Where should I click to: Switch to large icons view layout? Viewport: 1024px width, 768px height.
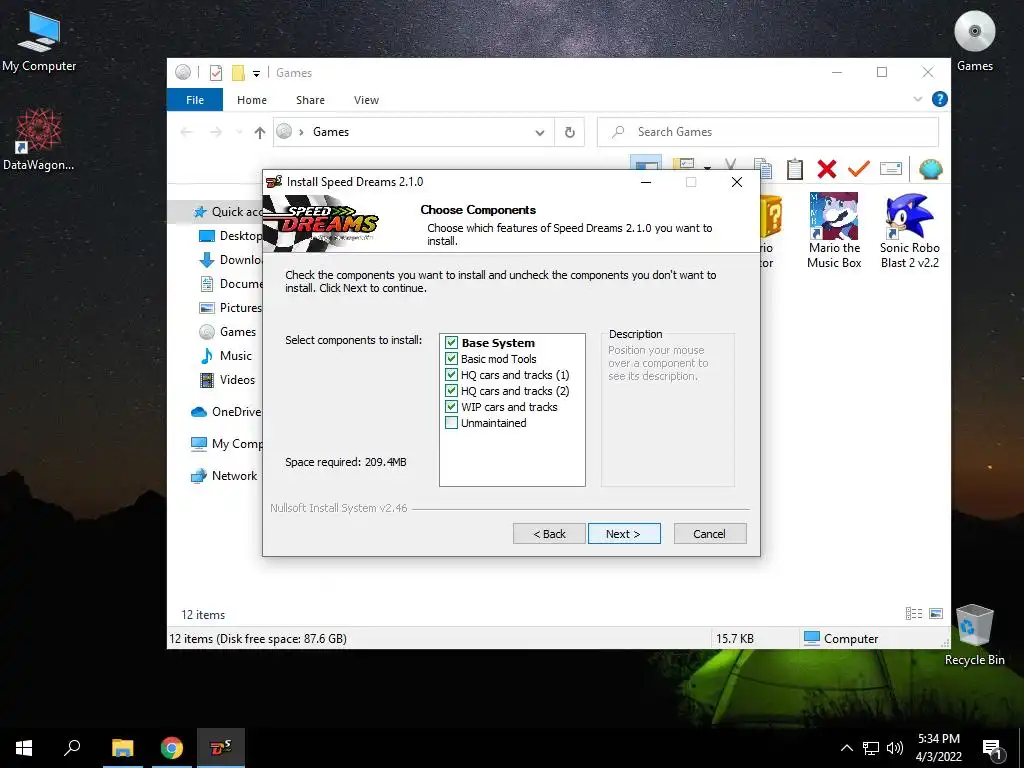click(x=936, y=613)
